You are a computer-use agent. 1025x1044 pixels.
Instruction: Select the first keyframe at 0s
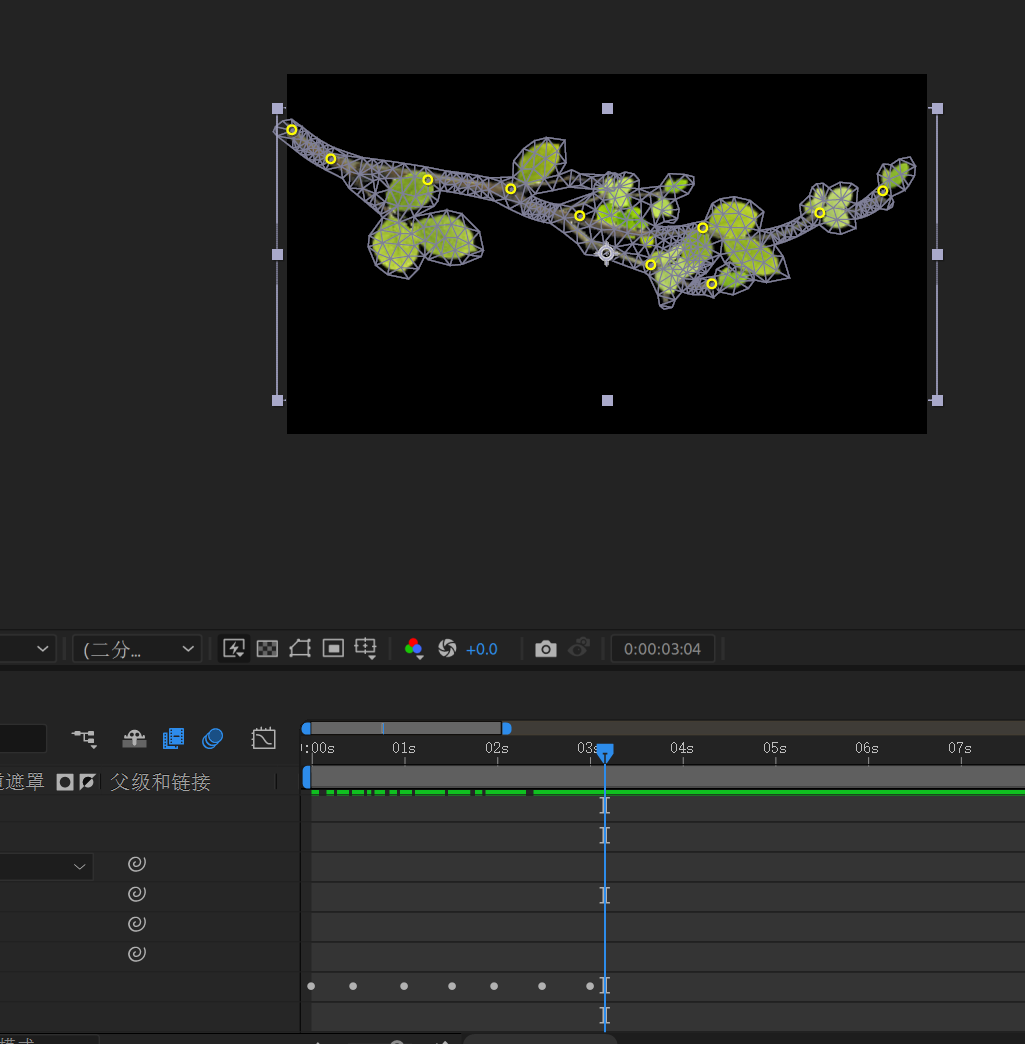tap(311, 986)
